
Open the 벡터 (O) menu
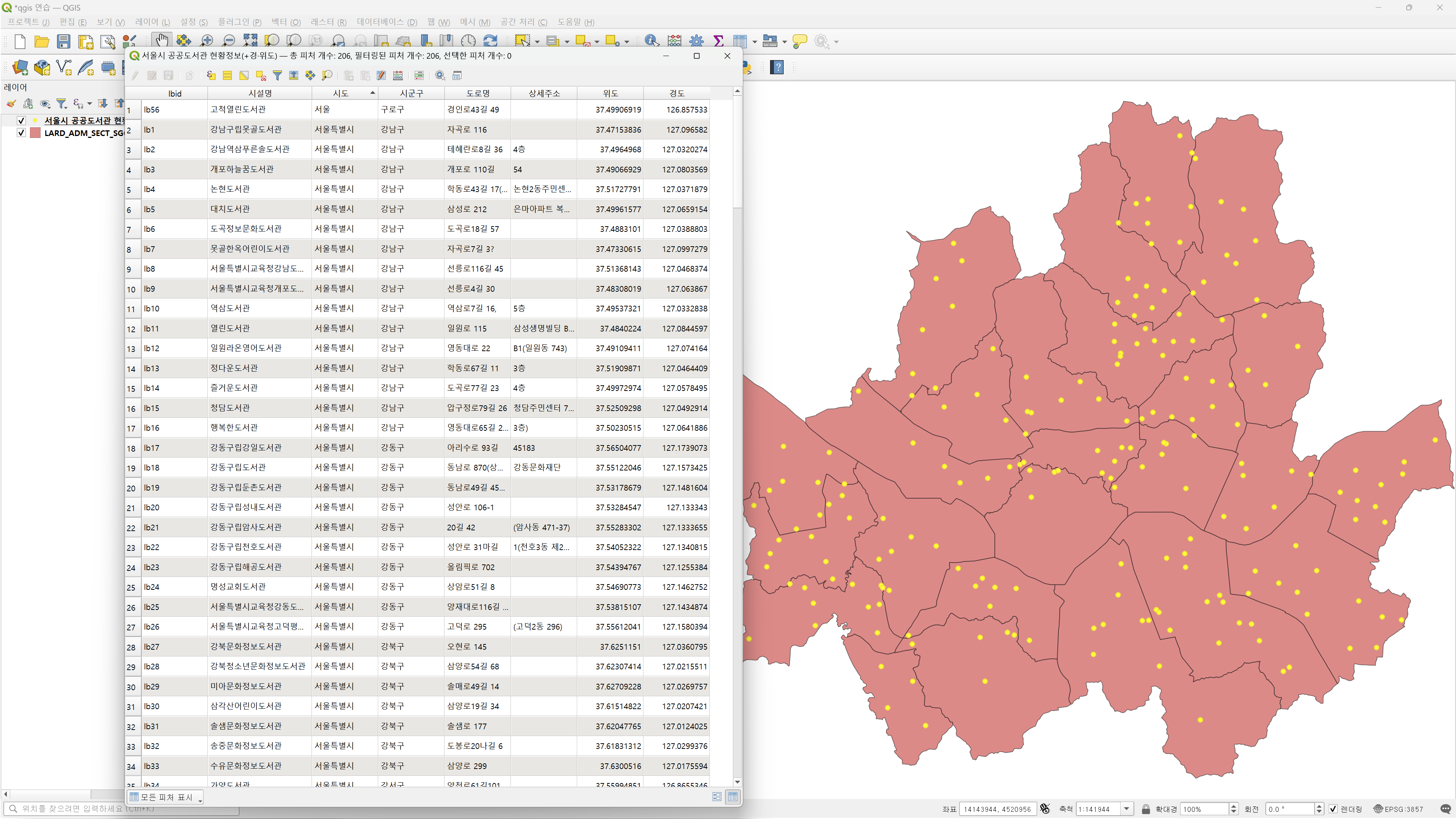coord(286,22)
